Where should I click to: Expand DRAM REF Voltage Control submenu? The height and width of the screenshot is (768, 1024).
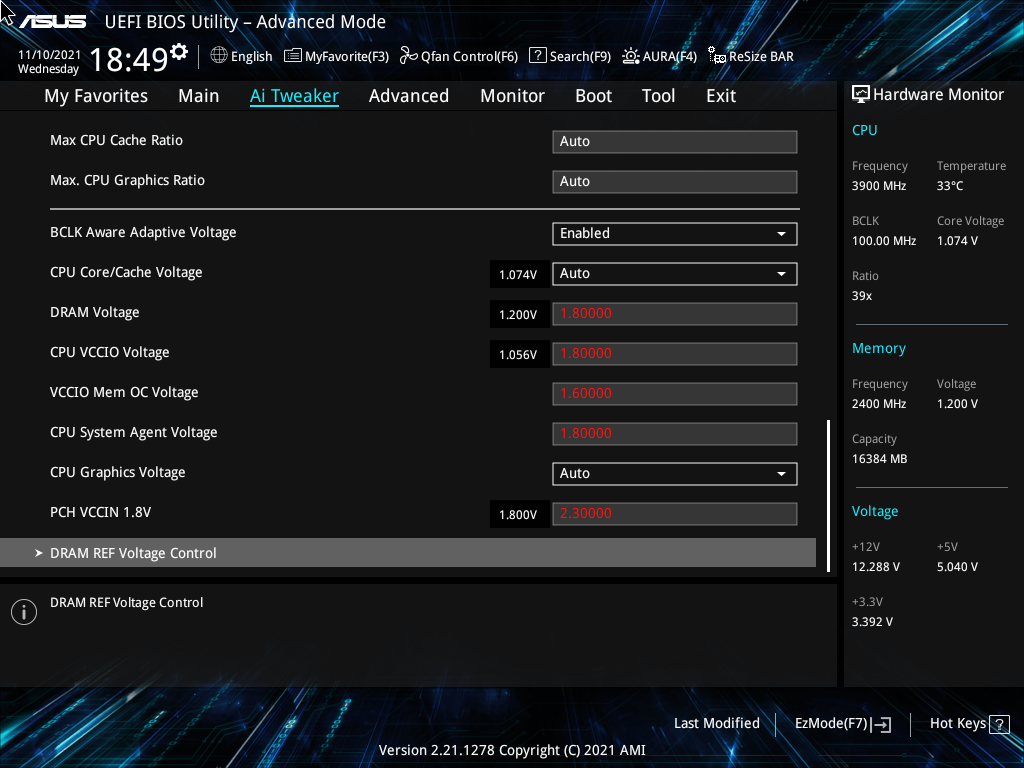[408, 553]
